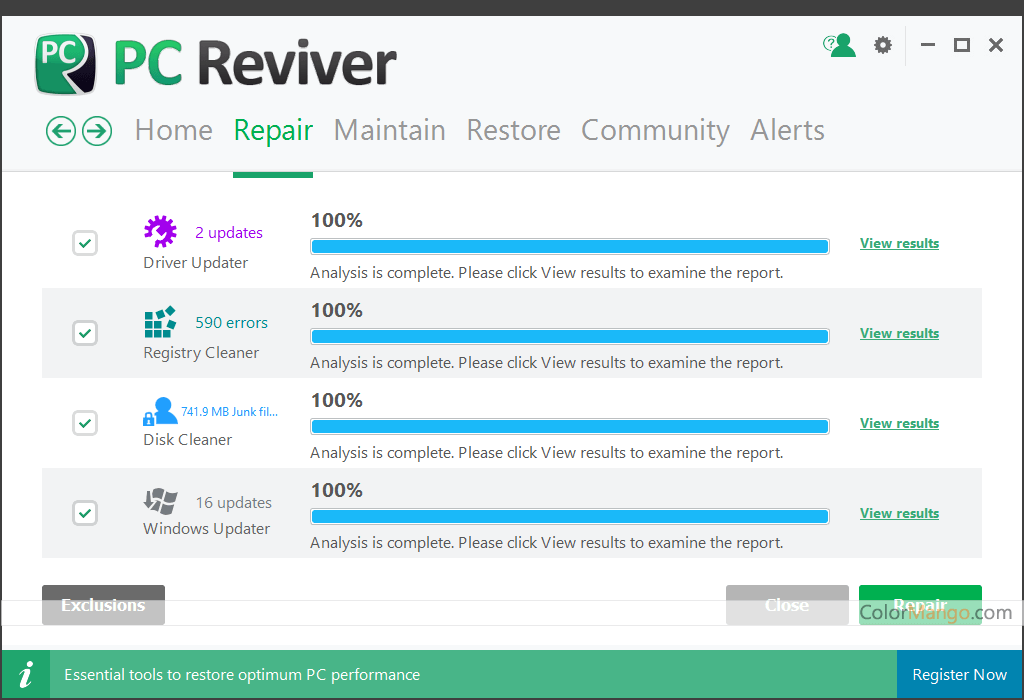Click the '2 updates' text
Viewport: 1024px width, 700px height.
(x=229, y=233)
